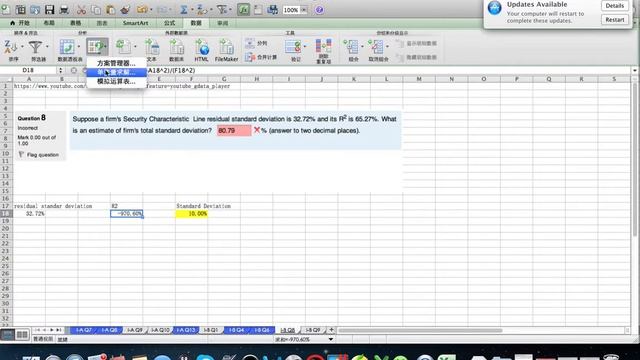640x360 pixels.
Task: Click the Group rows icon
Action: click(x=351, y=47)
